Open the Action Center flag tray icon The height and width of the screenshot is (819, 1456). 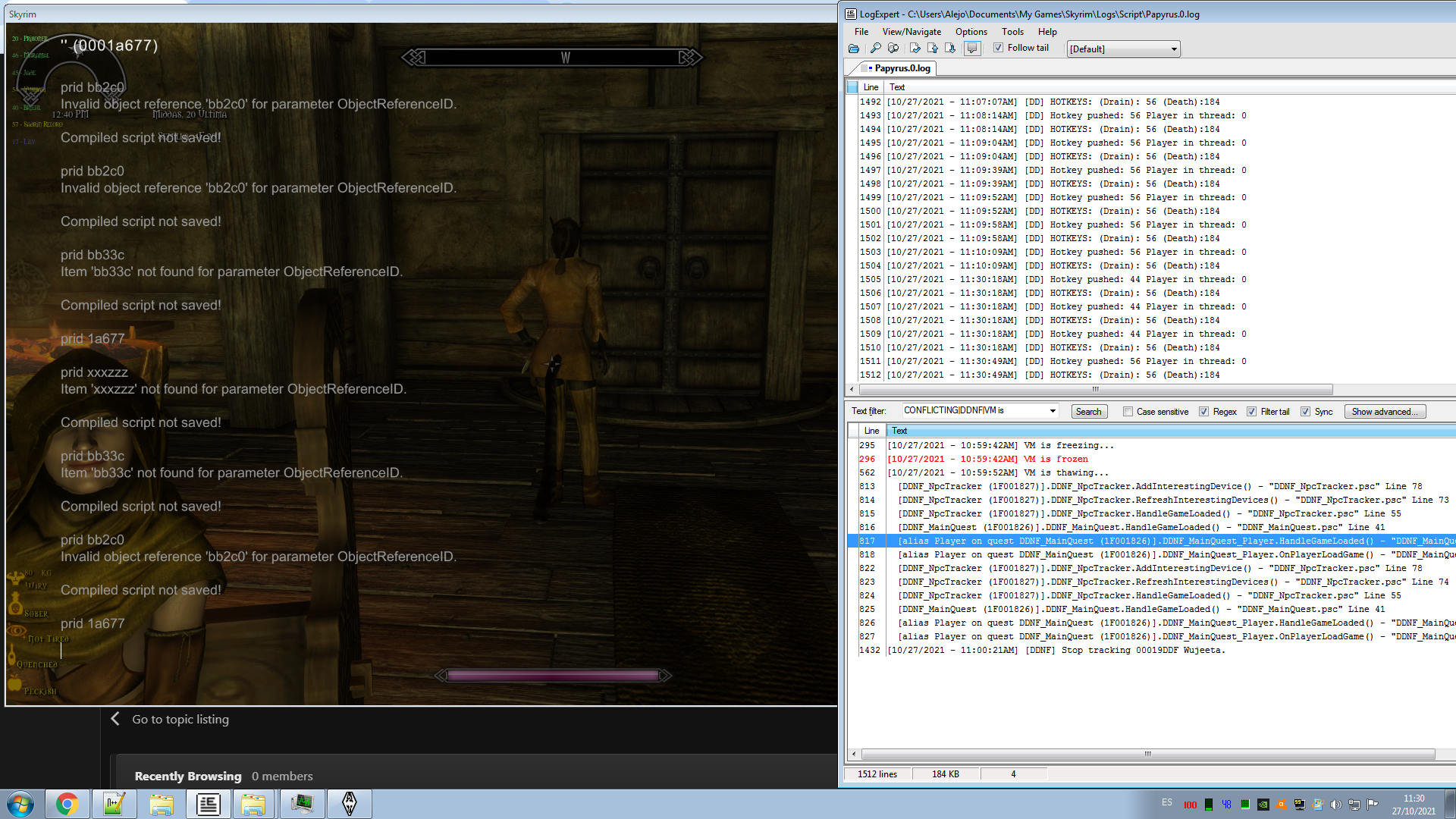click(1373, 805)
